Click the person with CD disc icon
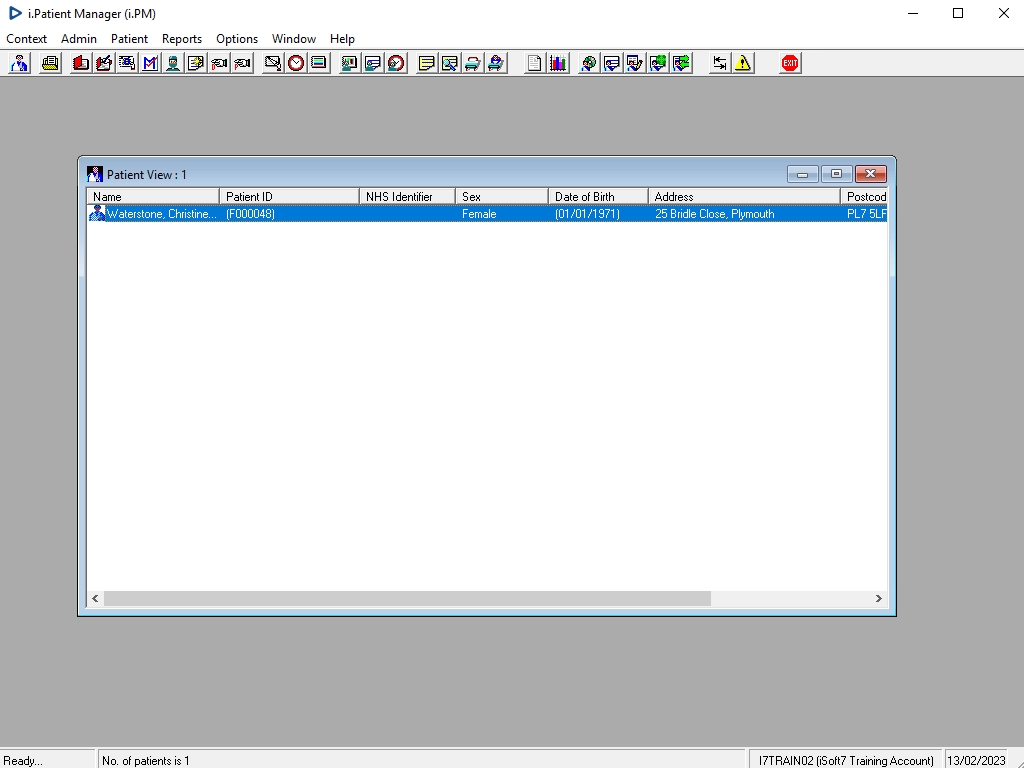This screenshot has width=1024, height=768. pos(588,63)
